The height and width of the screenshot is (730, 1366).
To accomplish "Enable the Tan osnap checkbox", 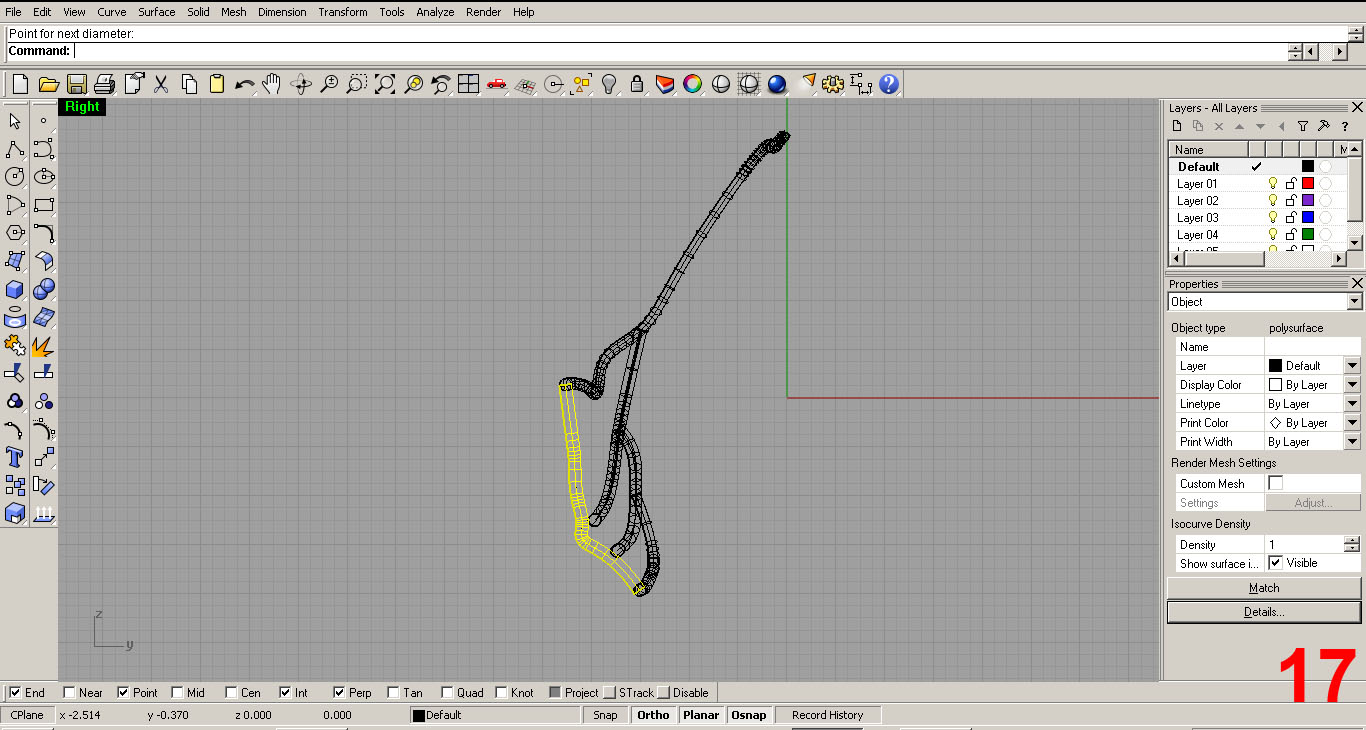I will (393, 692).
